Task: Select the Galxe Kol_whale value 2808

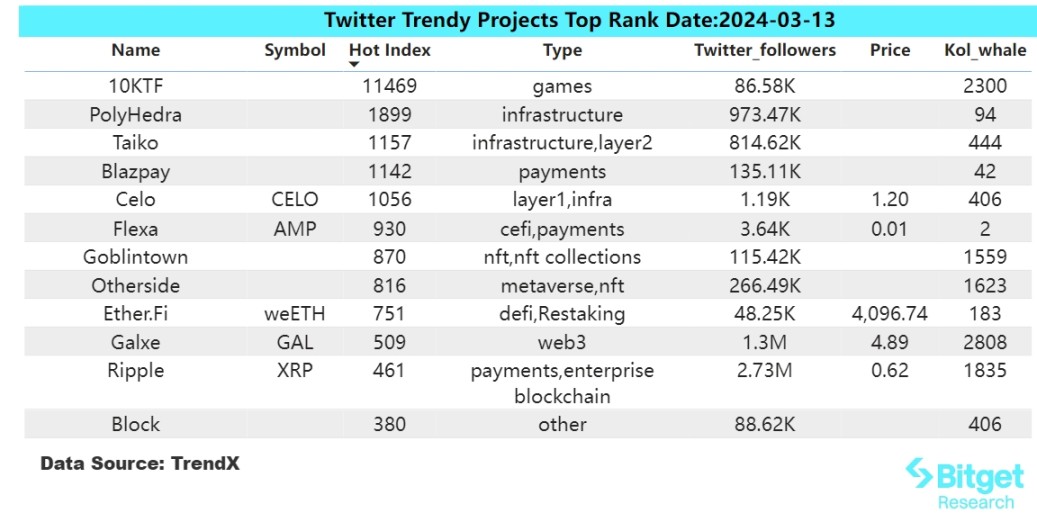Action: [985, 342]
